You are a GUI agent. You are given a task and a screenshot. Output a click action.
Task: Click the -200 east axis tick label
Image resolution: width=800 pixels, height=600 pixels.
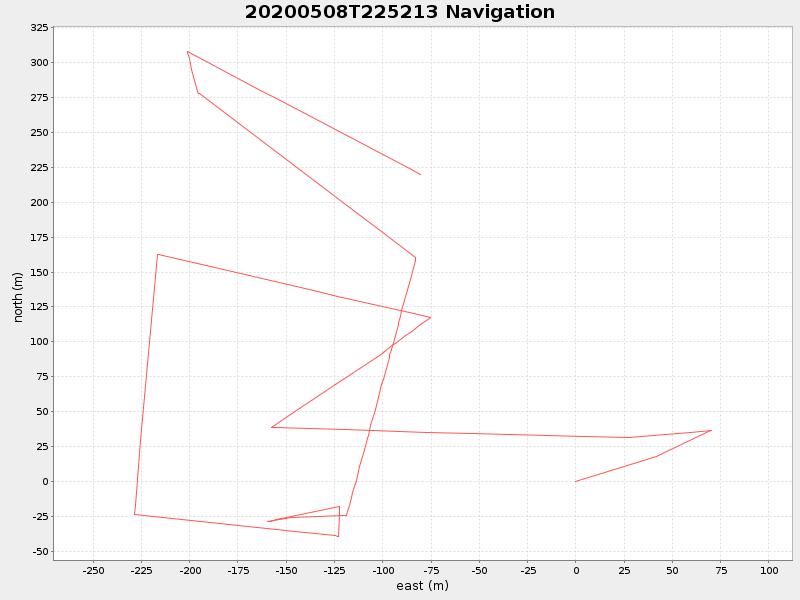190,570
